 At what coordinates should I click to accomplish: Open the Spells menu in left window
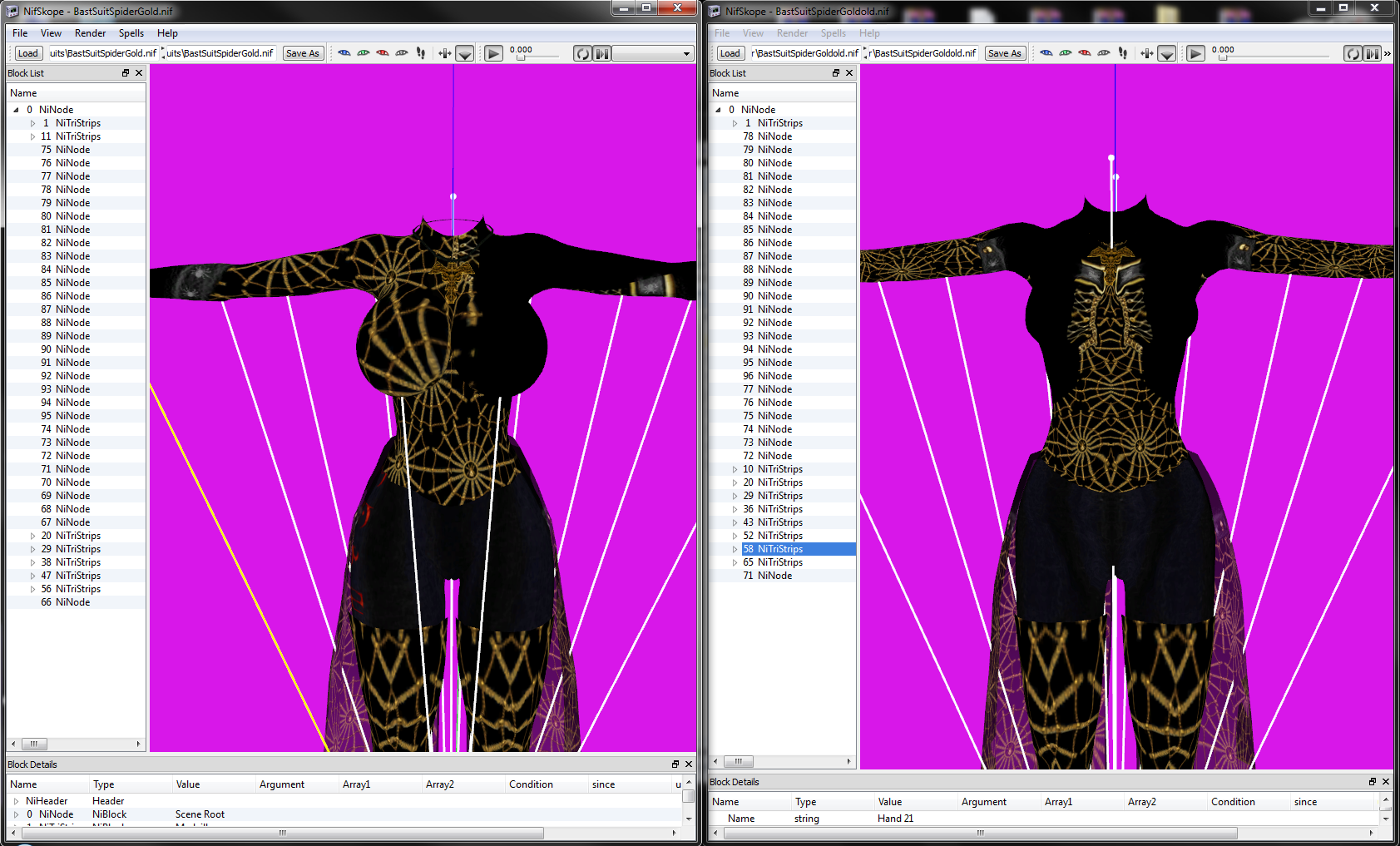131,33
